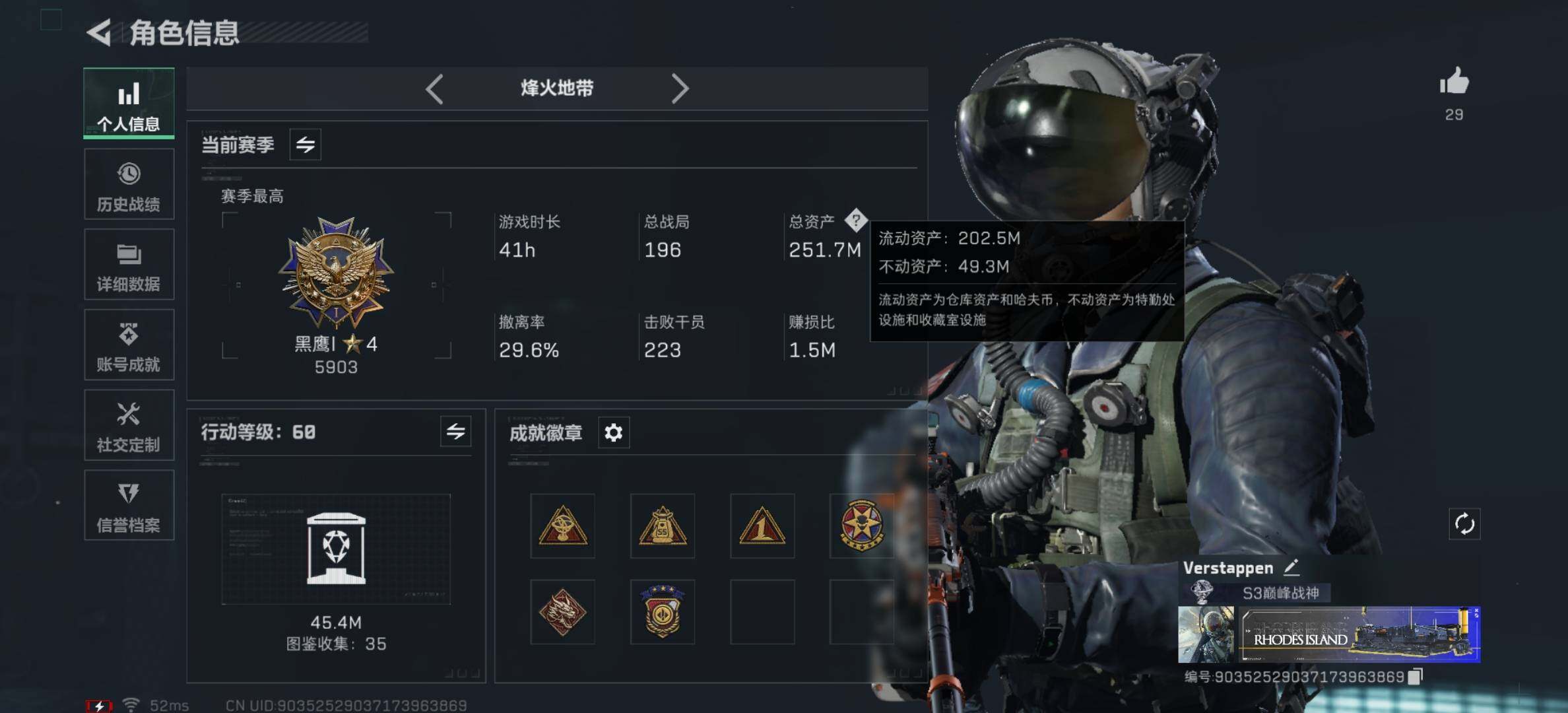Viewport: 1568px width, 713px height.
Task: Give a thumbs-up like to this profile
Action: point(1454,82)
